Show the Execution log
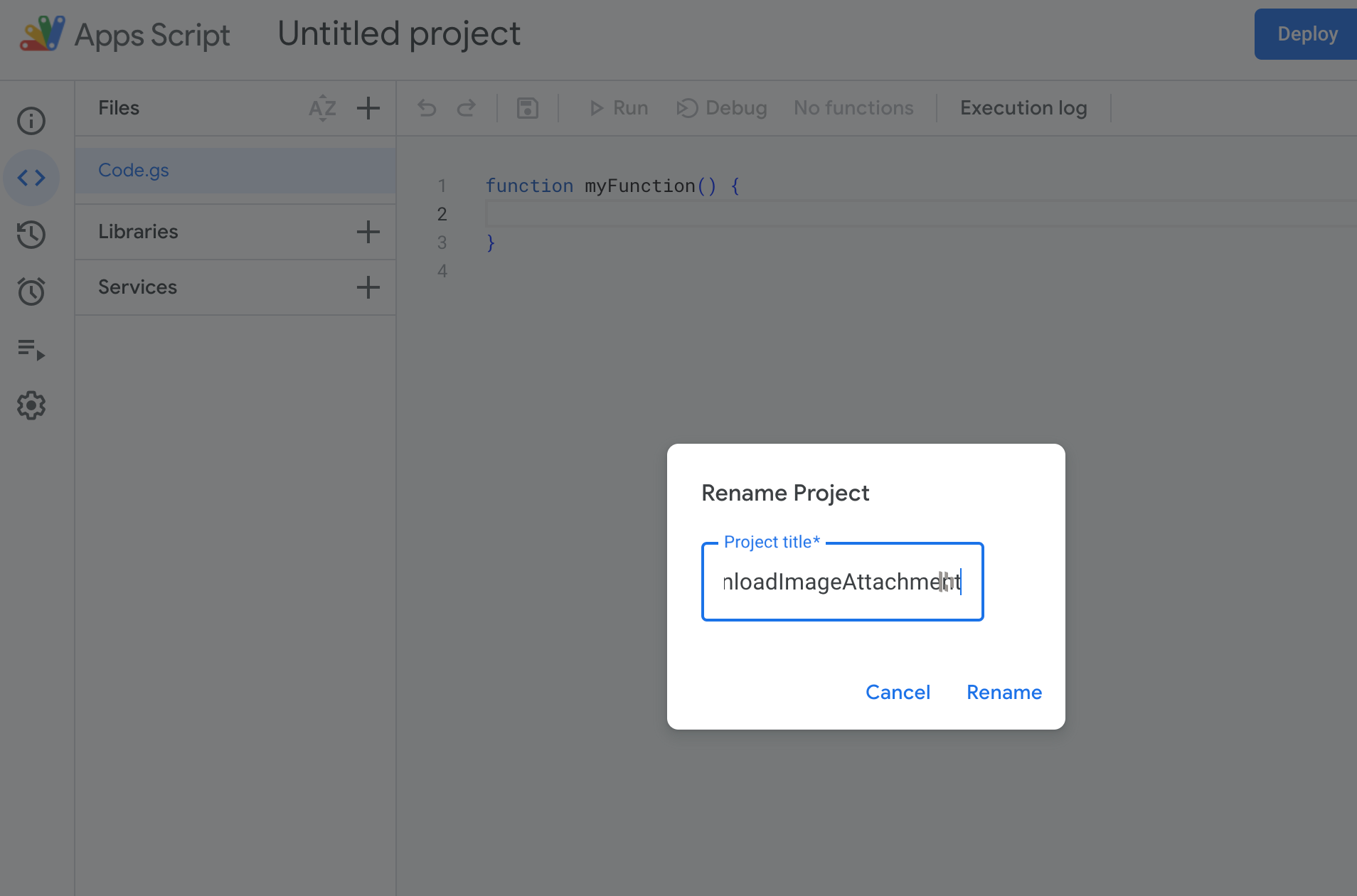Viewport: 1357px width, 896px height. pyautogui.click(x=1023, y=108)
